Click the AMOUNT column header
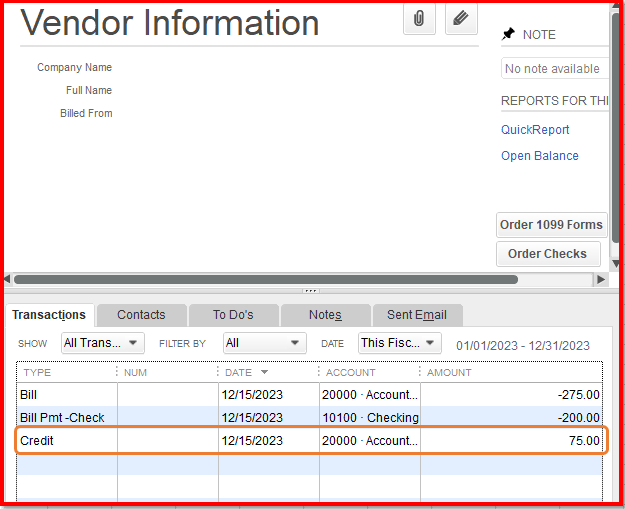This screenshot has height=509, width=625. 449,373
